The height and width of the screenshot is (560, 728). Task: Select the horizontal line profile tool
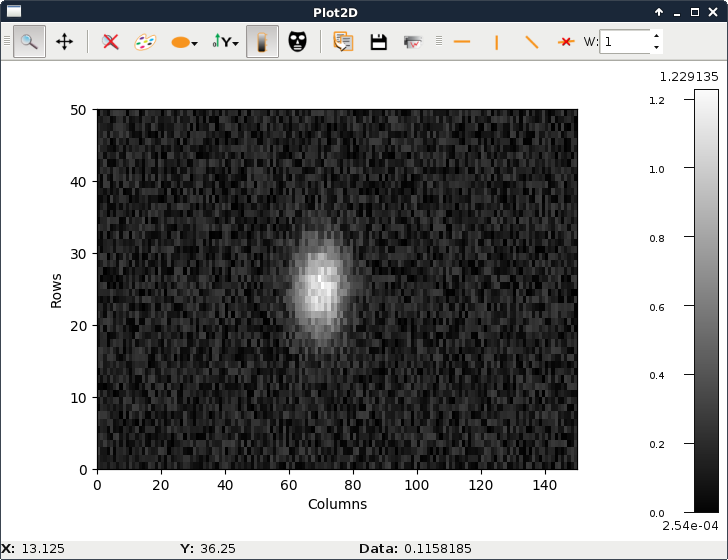462,42
